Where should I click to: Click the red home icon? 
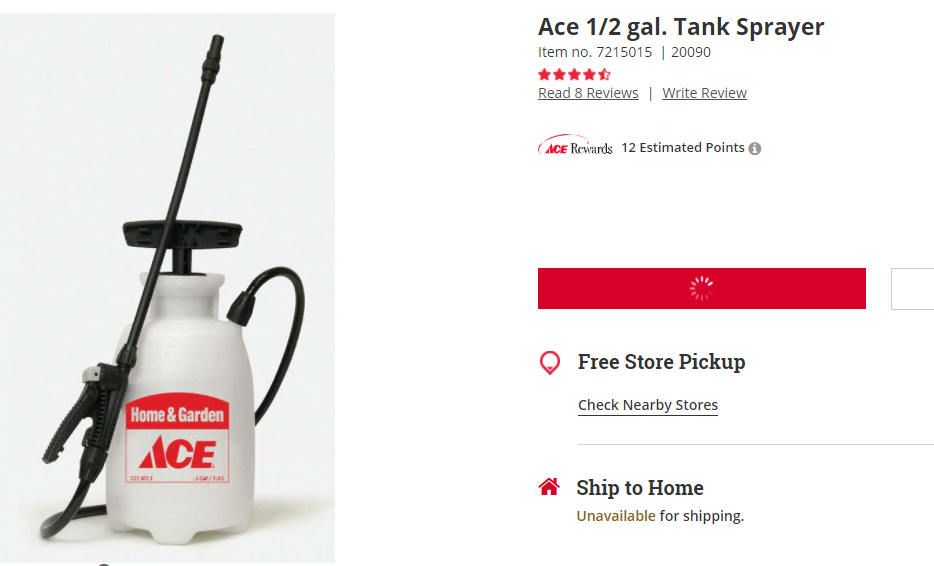[549, 487]
